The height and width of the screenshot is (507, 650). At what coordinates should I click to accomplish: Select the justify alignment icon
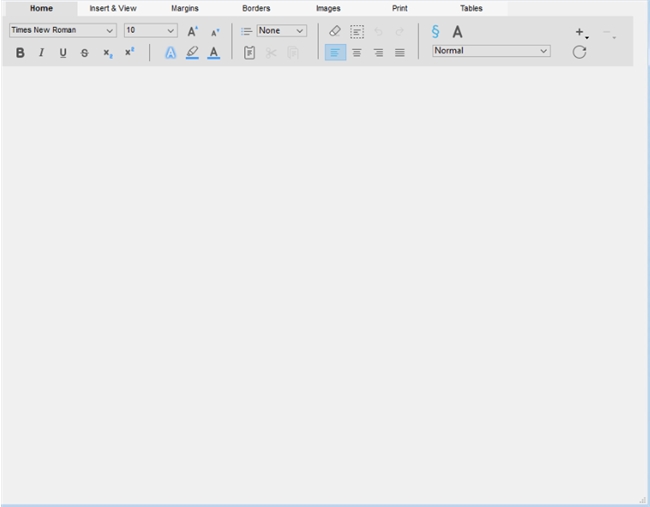[x=400, y=53]
